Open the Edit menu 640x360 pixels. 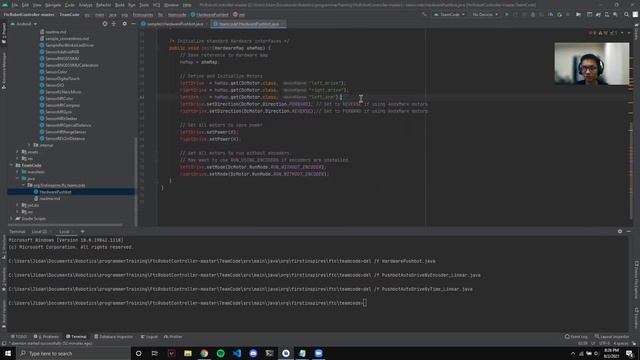(25, 5)
